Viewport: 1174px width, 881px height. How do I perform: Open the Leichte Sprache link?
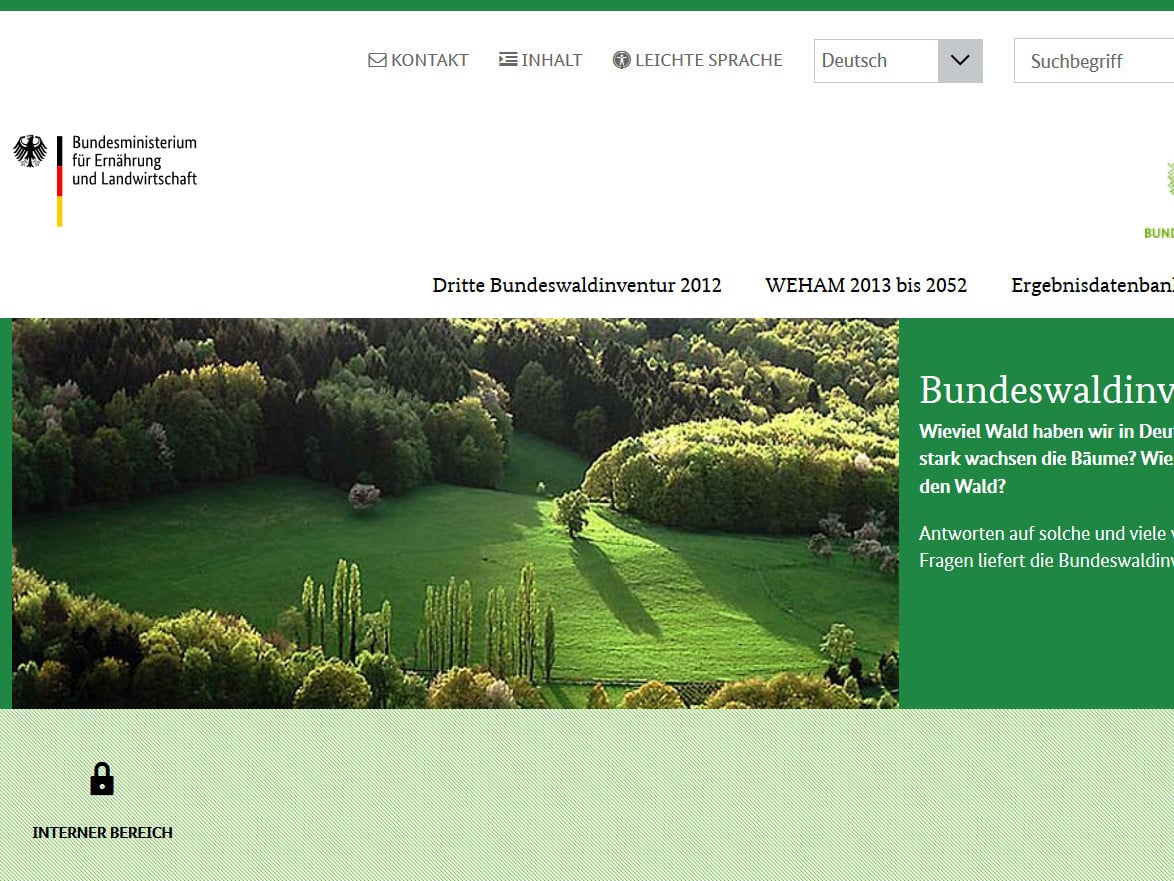(698, 60)
